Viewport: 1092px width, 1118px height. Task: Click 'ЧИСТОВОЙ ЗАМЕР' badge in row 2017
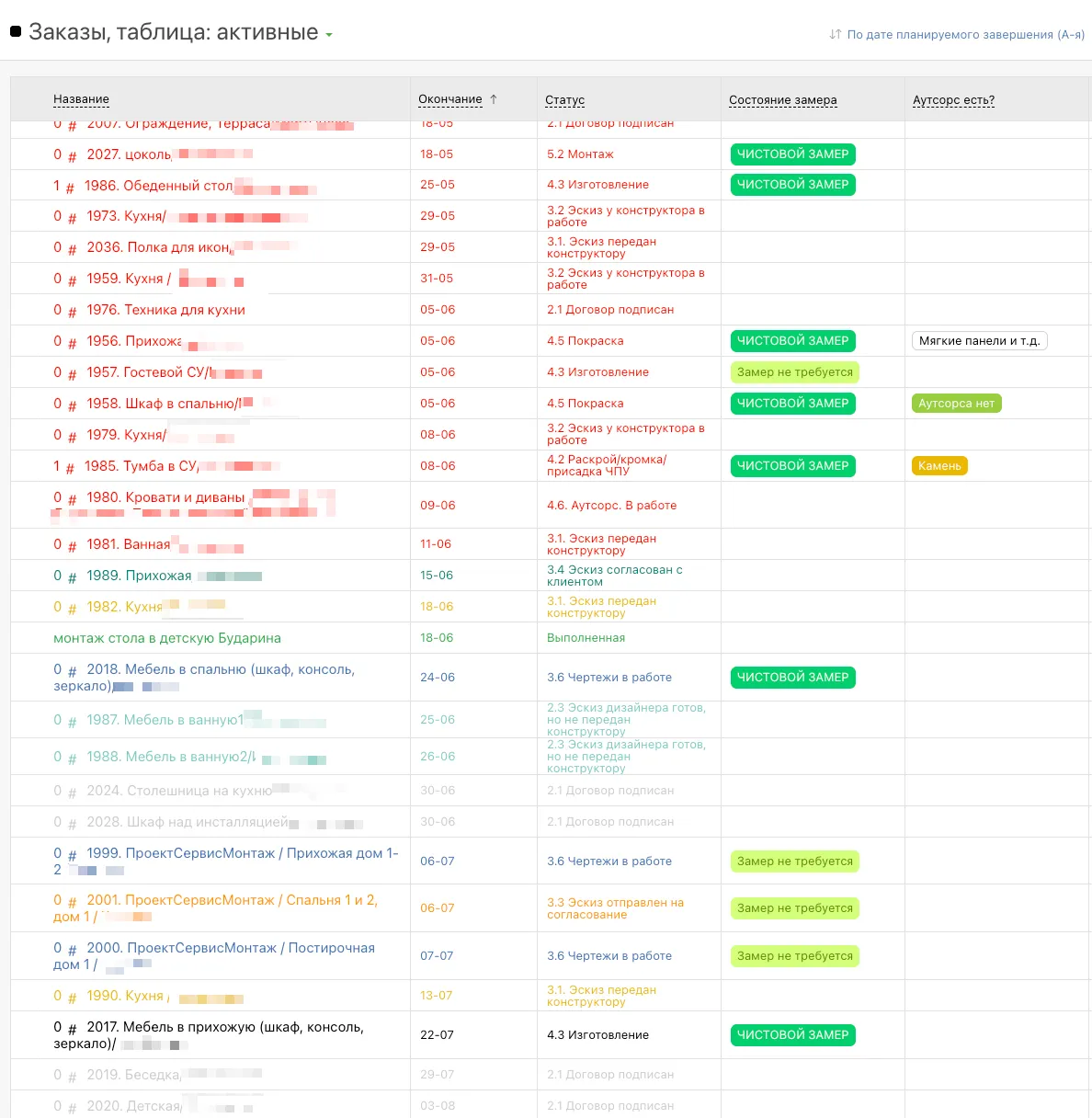click(x=792, y=1035)
